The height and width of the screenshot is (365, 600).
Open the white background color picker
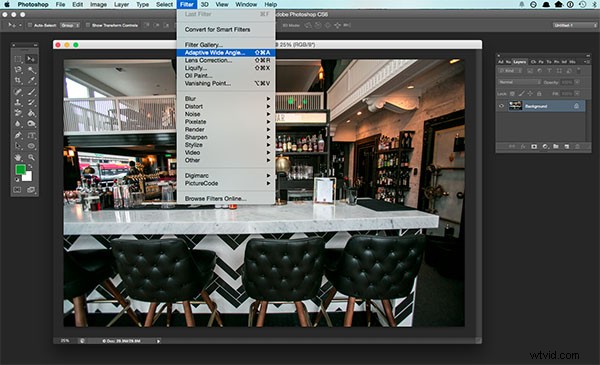(28, 177)
